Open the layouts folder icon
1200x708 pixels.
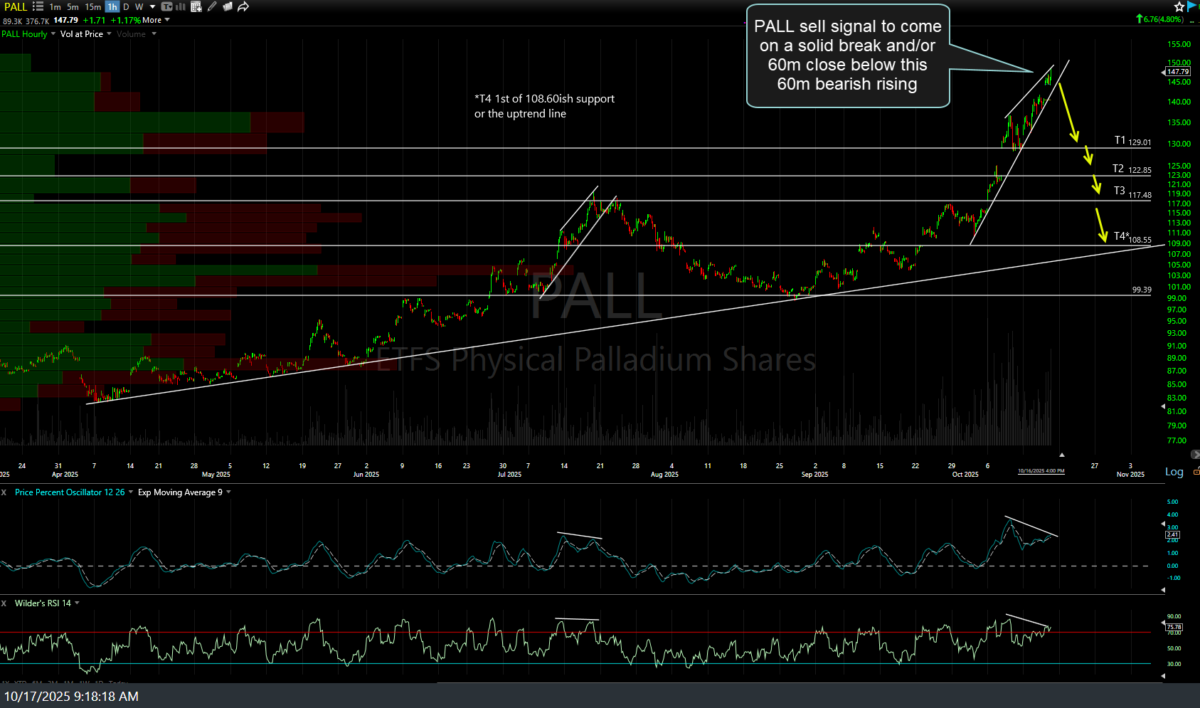tap(229, 7)
